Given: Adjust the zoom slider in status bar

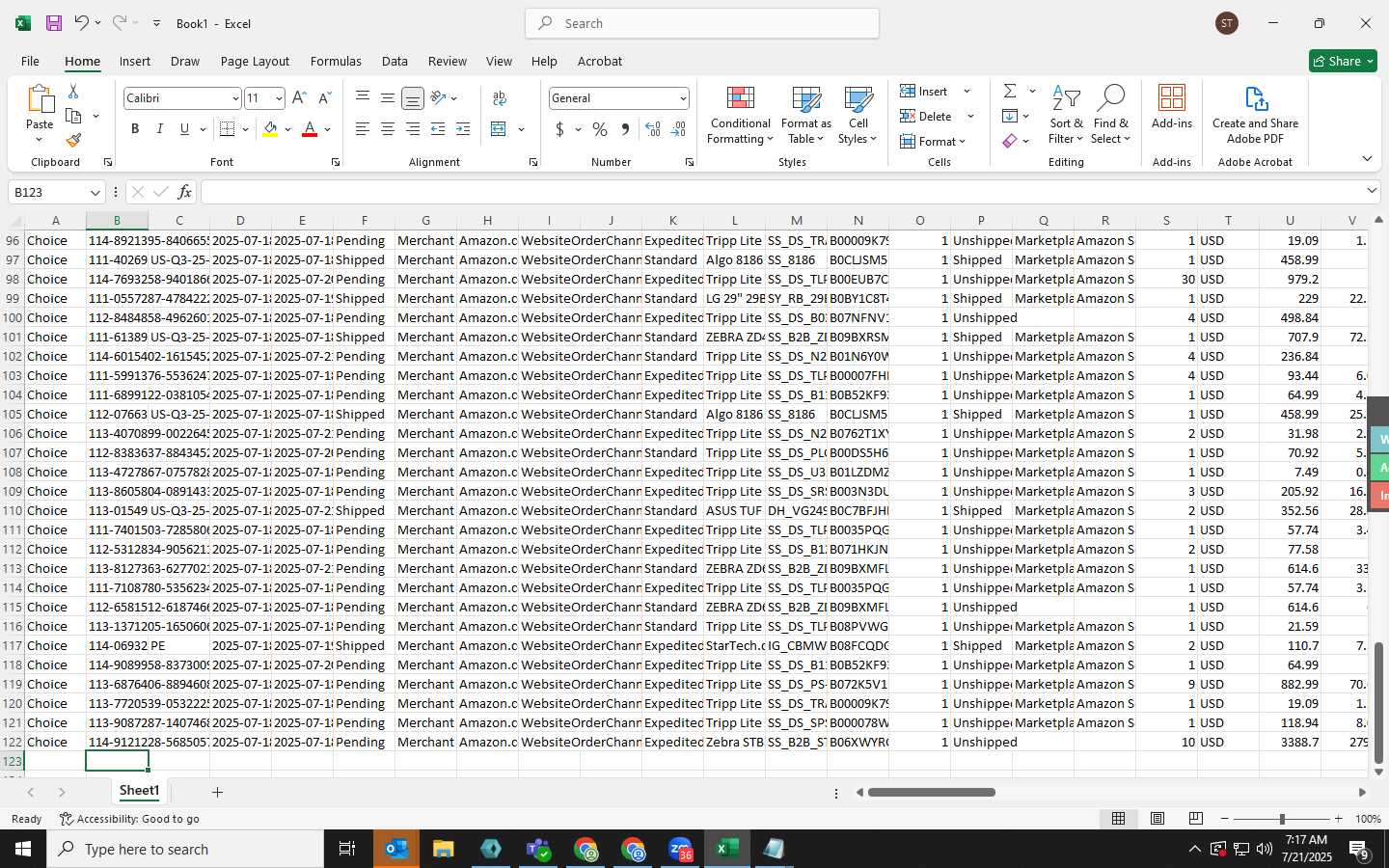Looking at the screenshot, I should [1282, 819].
